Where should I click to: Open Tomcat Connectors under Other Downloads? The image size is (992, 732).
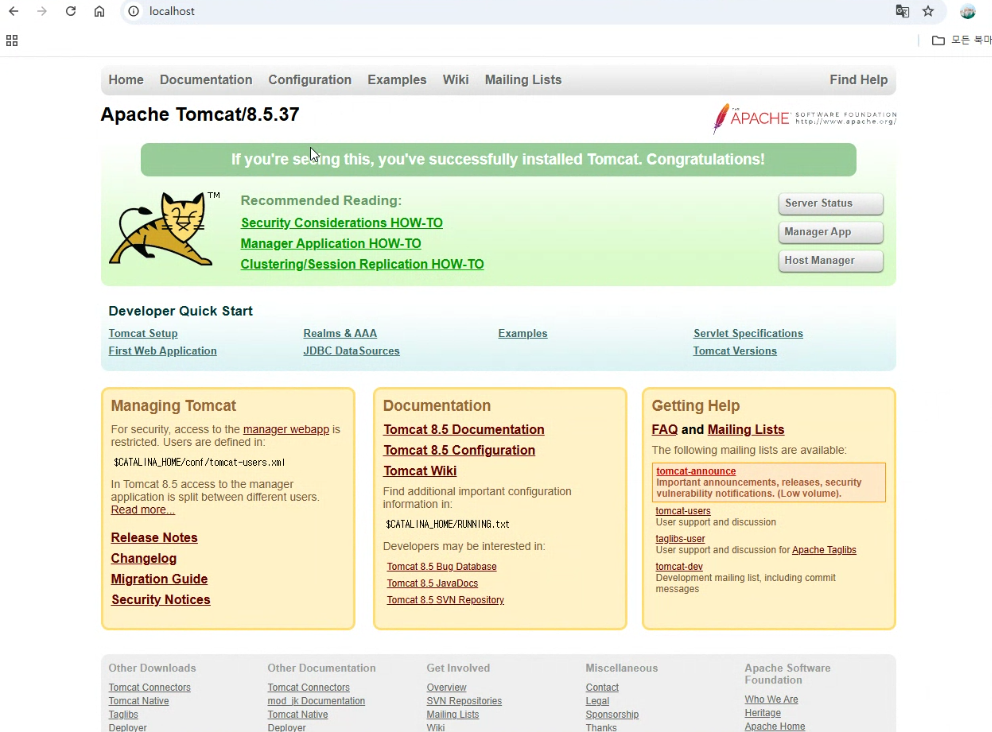[149, 688]
